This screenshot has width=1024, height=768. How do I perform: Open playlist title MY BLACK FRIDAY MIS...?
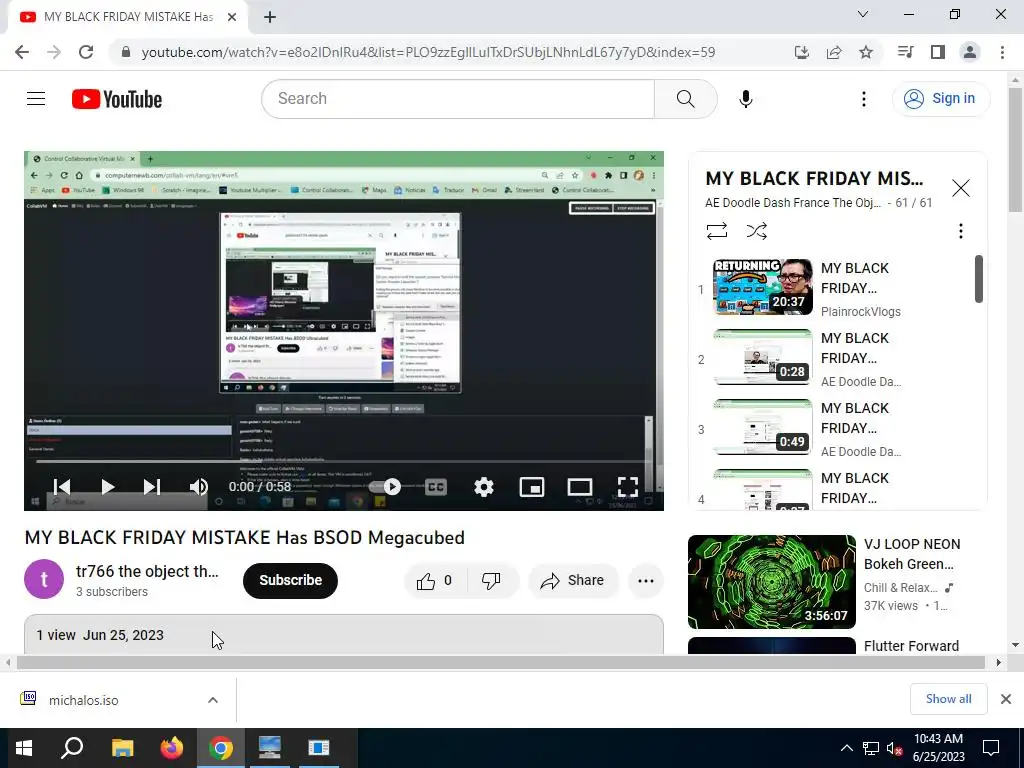[814, 178]
